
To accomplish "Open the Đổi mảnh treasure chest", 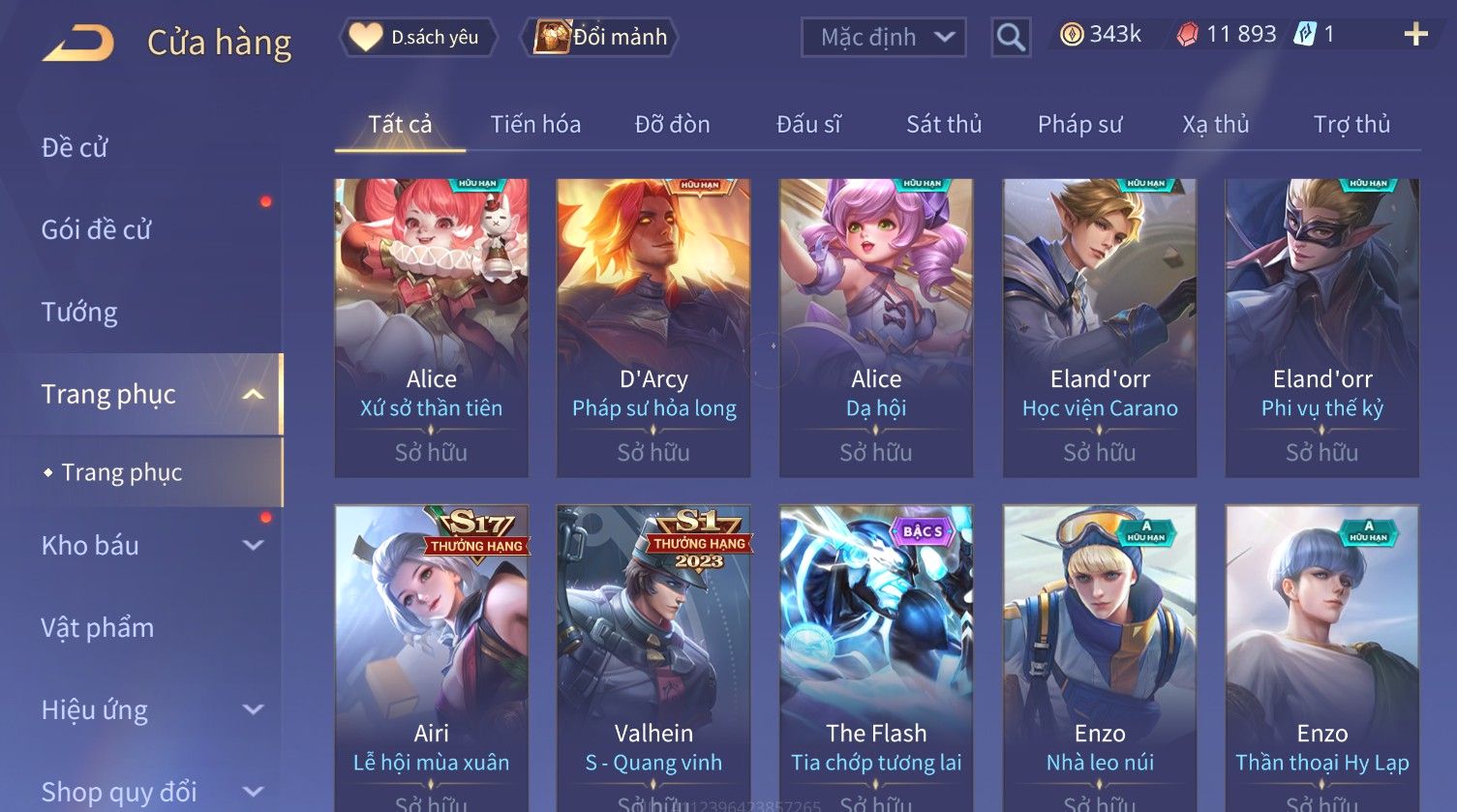I will pyautogui.click(x=599, y=38).
